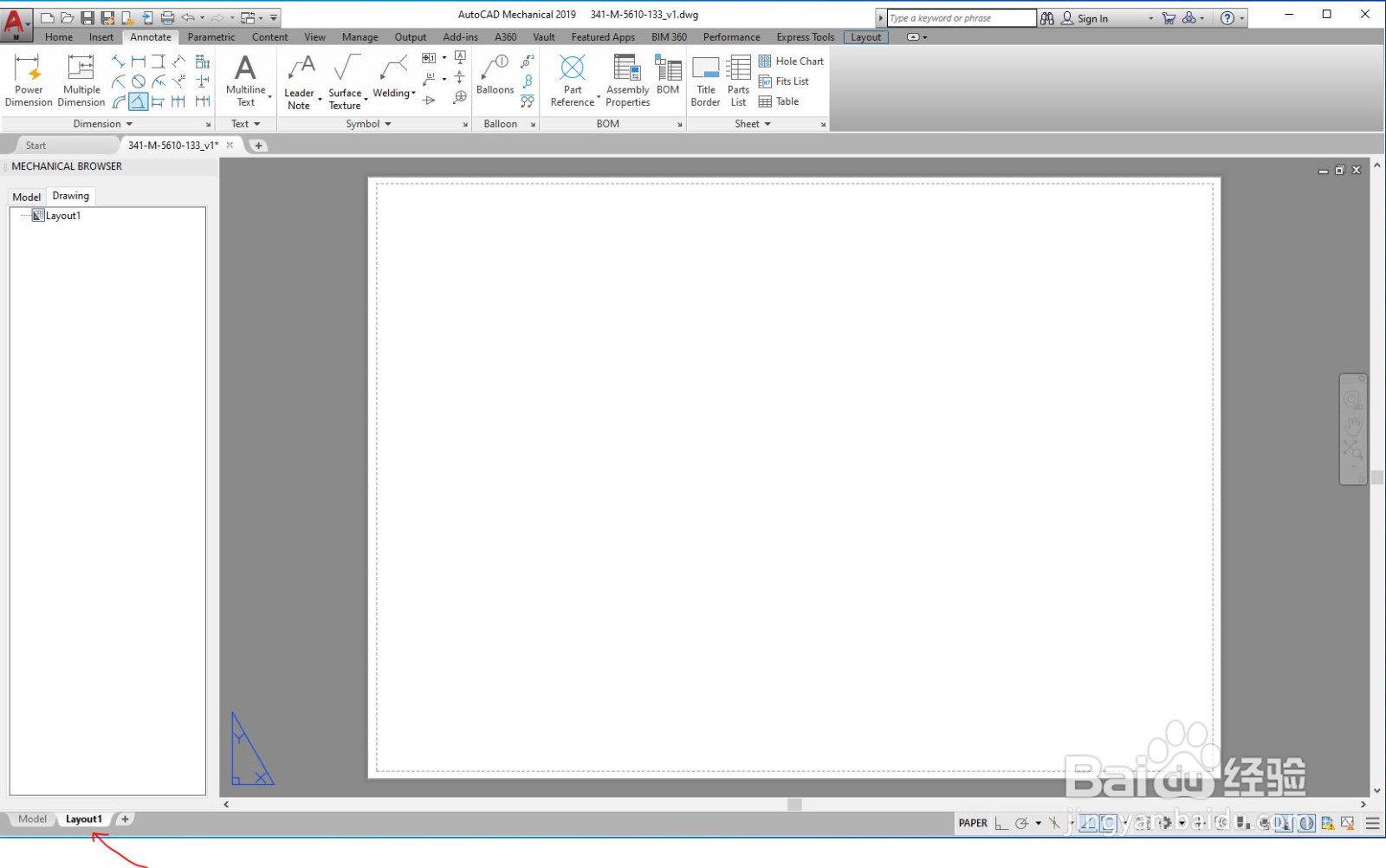Add a Welding symbol
This screenshot has width=1386, height=868.
(392, 78)
